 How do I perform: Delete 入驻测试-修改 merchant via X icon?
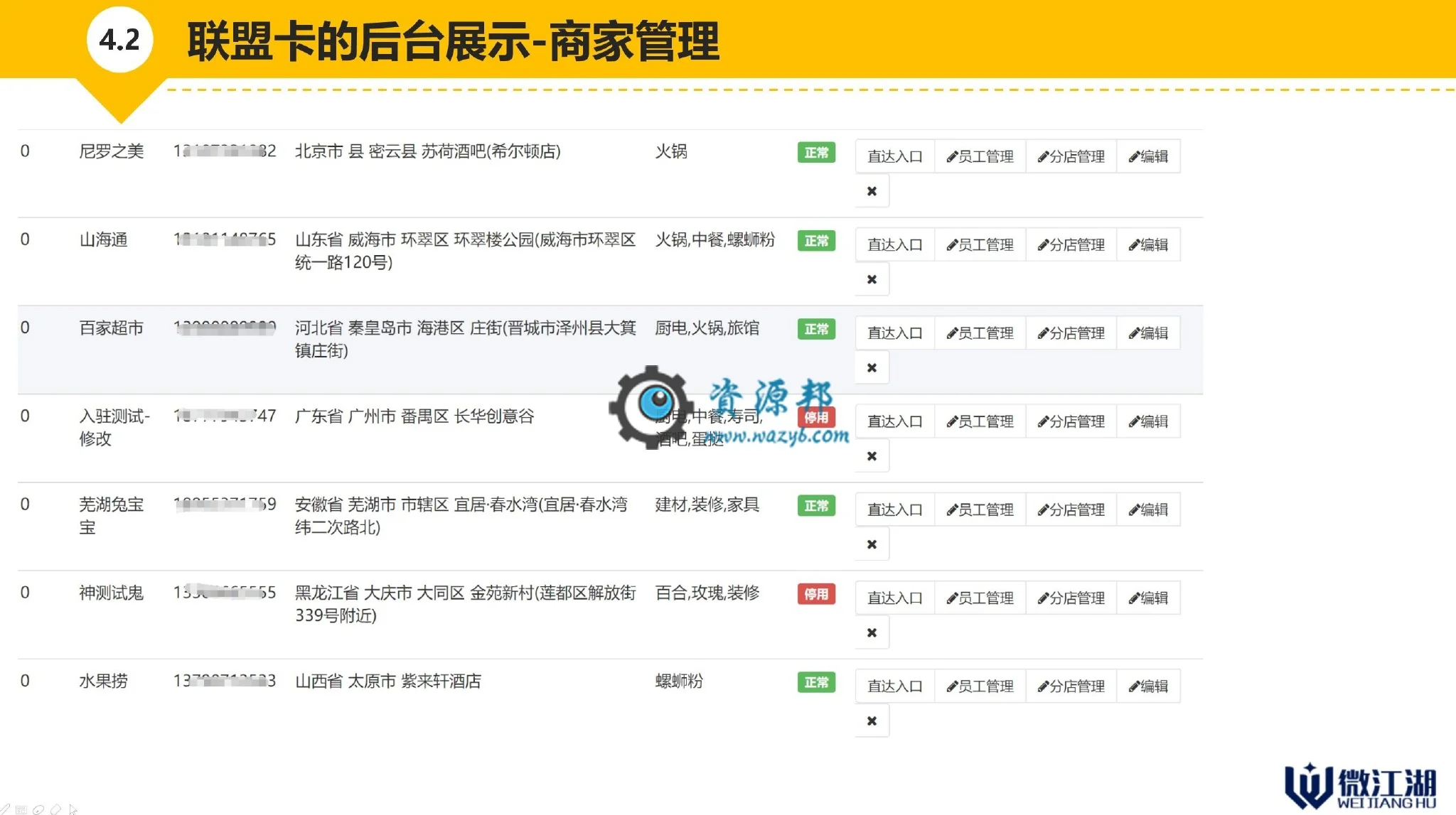pos(872,456)
